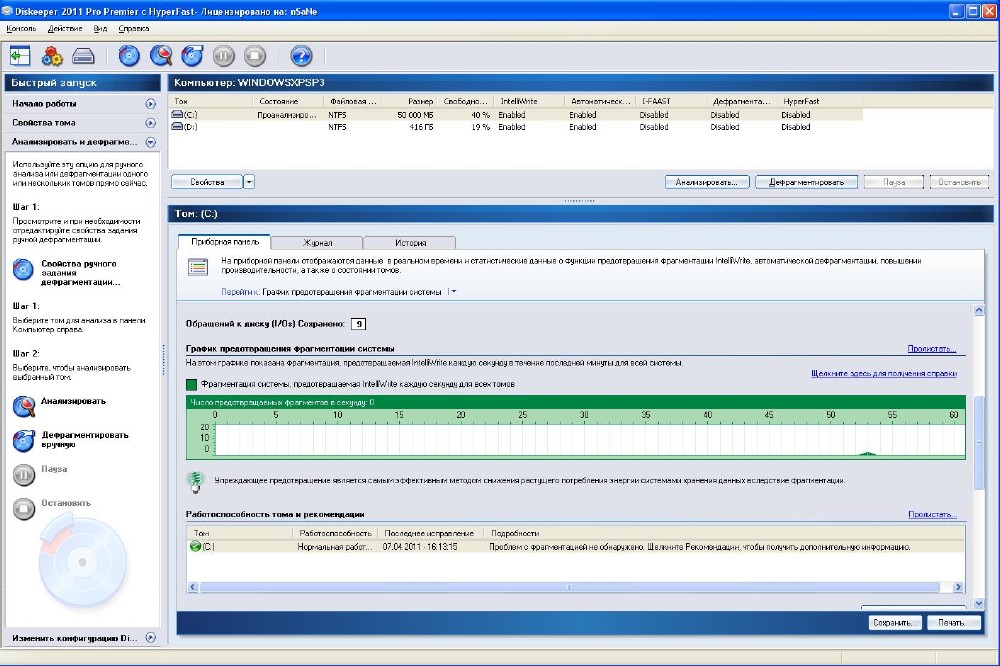Click the sidebar 'Пауза' round icon
The image size is (1000, 666).
coord(24,475)
